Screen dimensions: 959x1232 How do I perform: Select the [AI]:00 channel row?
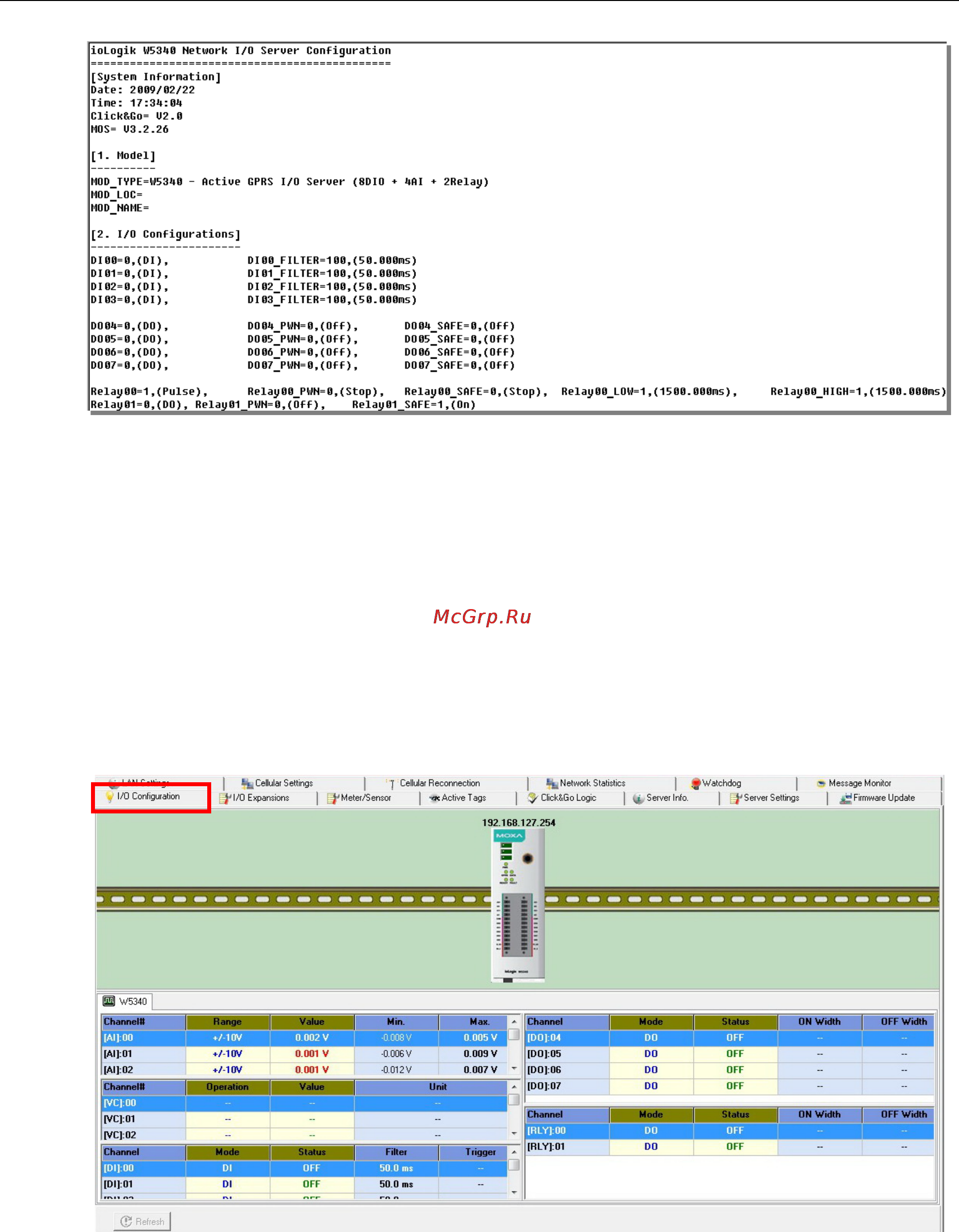coord(305,1038)
